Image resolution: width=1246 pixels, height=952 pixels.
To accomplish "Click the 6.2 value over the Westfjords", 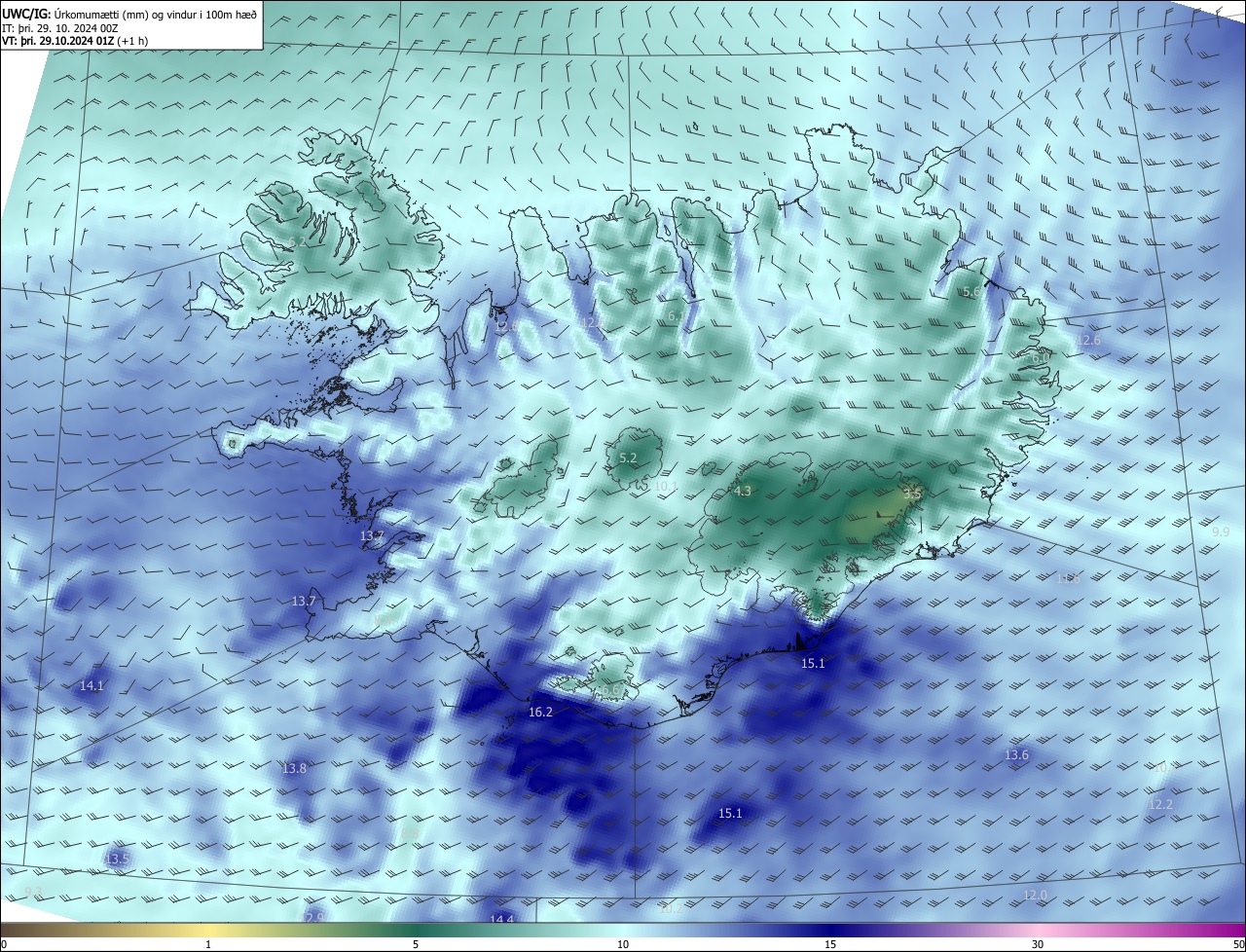I will 297,241.
